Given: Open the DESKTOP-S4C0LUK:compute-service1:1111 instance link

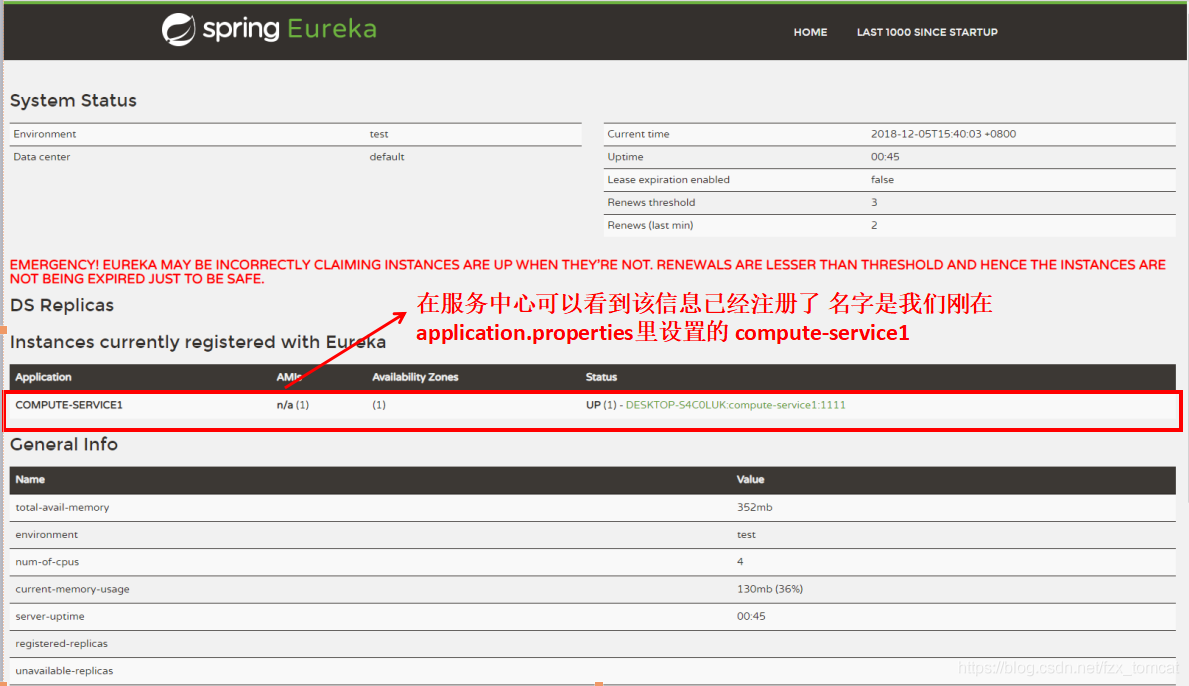Looking at the screenshot, I should [x=735, y=405].
